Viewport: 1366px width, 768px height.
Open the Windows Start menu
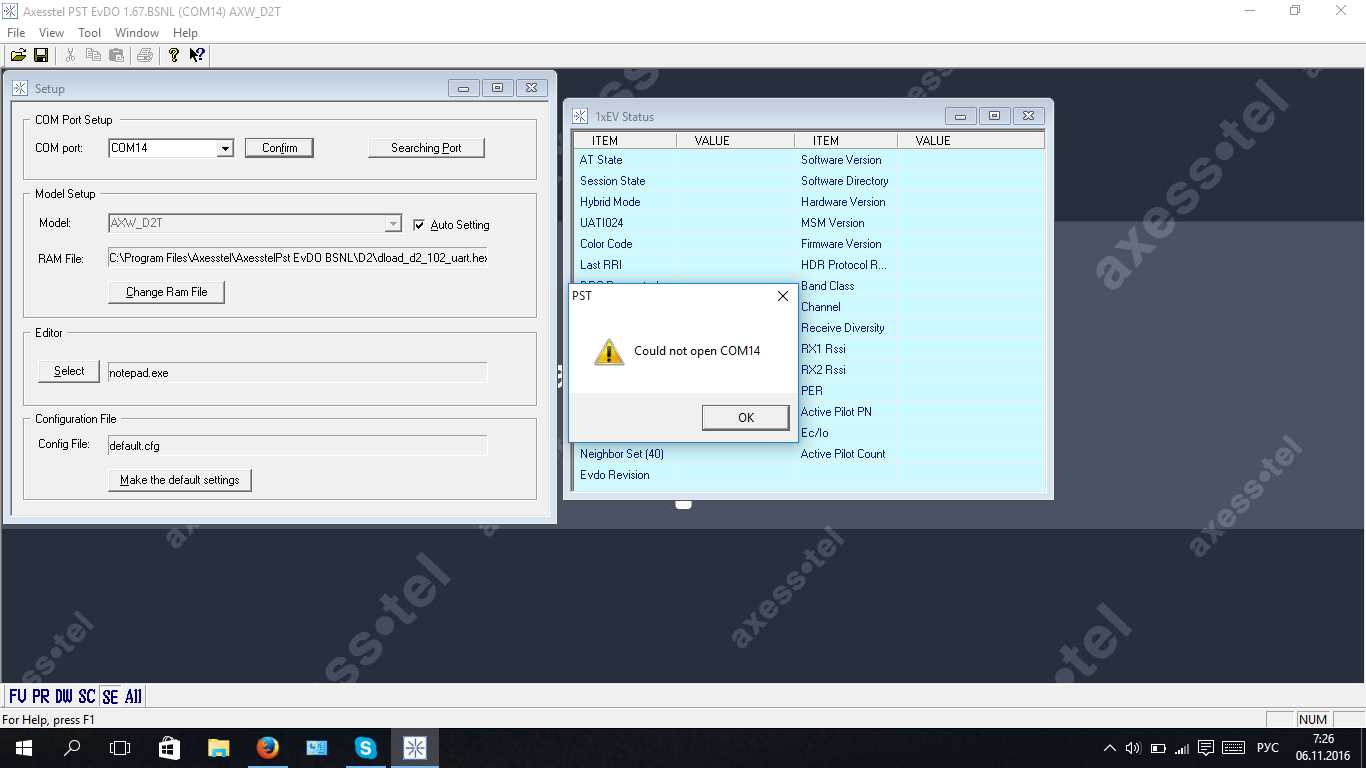click(23, 747)
